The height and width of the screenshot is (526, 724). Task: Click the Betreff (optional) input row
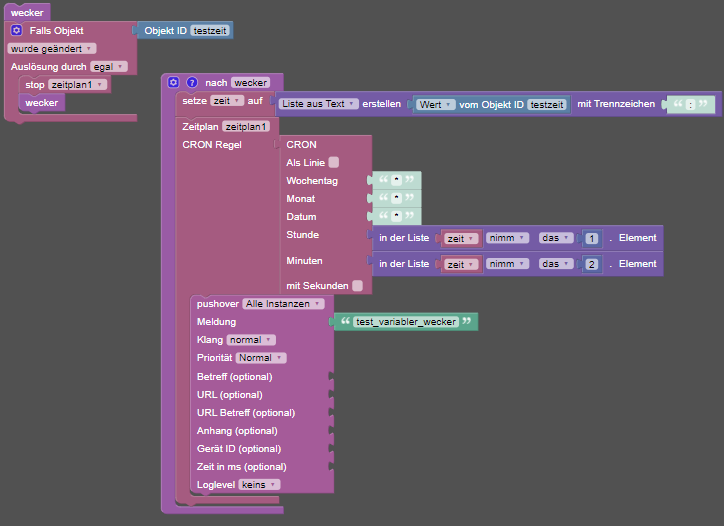[x=262, y=376]
